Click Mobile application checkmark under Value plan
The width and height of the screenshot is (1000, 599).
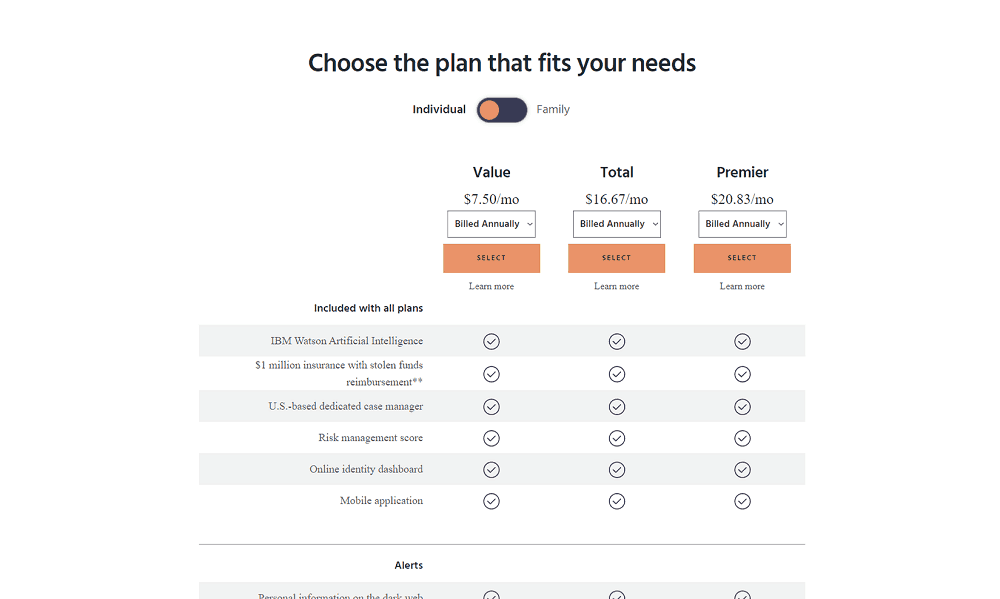coord(491,501)
